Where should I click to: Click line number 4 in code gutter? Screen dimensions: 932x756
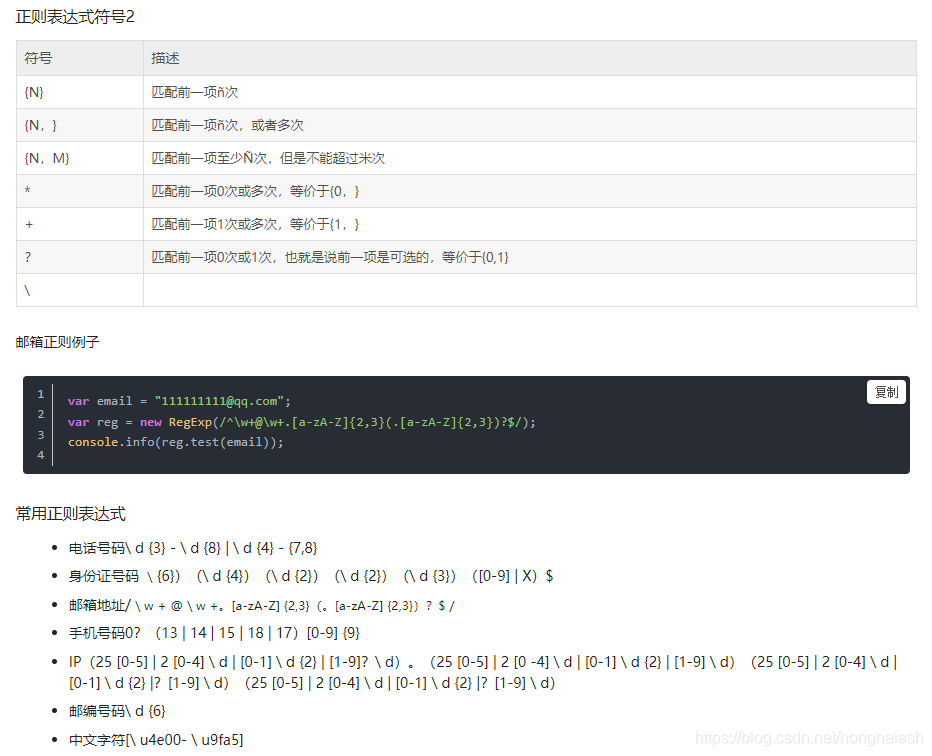[40, 455]
